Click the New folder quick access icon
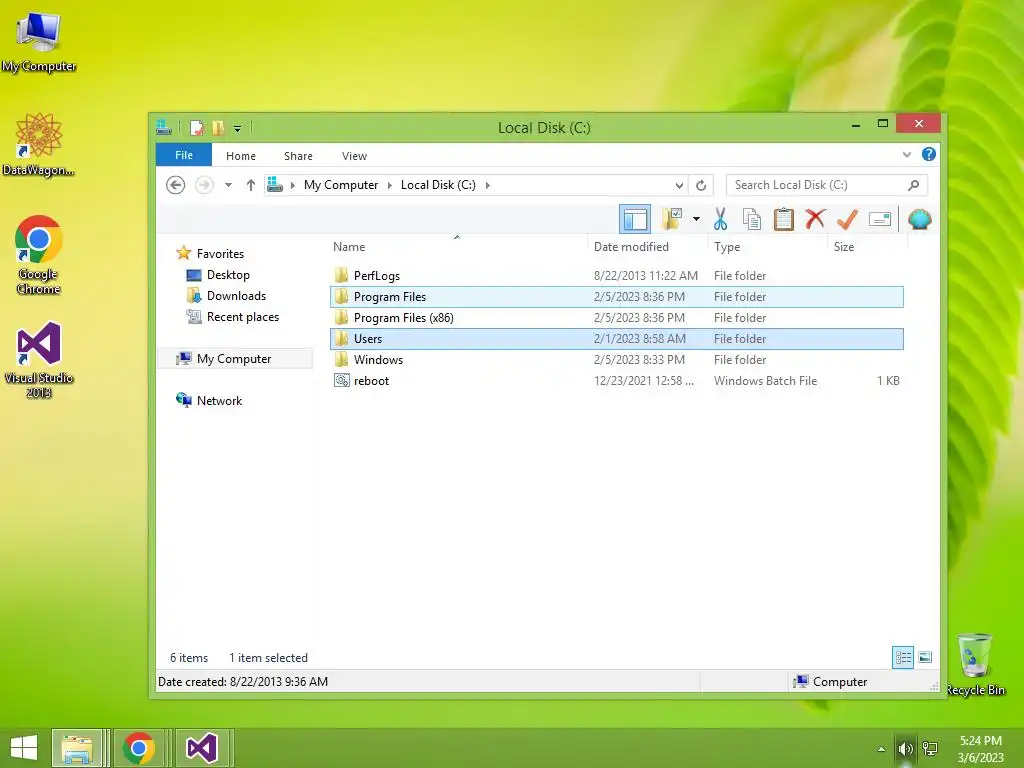The width and height of the screenshot is (1024, 768). point(218,128)
